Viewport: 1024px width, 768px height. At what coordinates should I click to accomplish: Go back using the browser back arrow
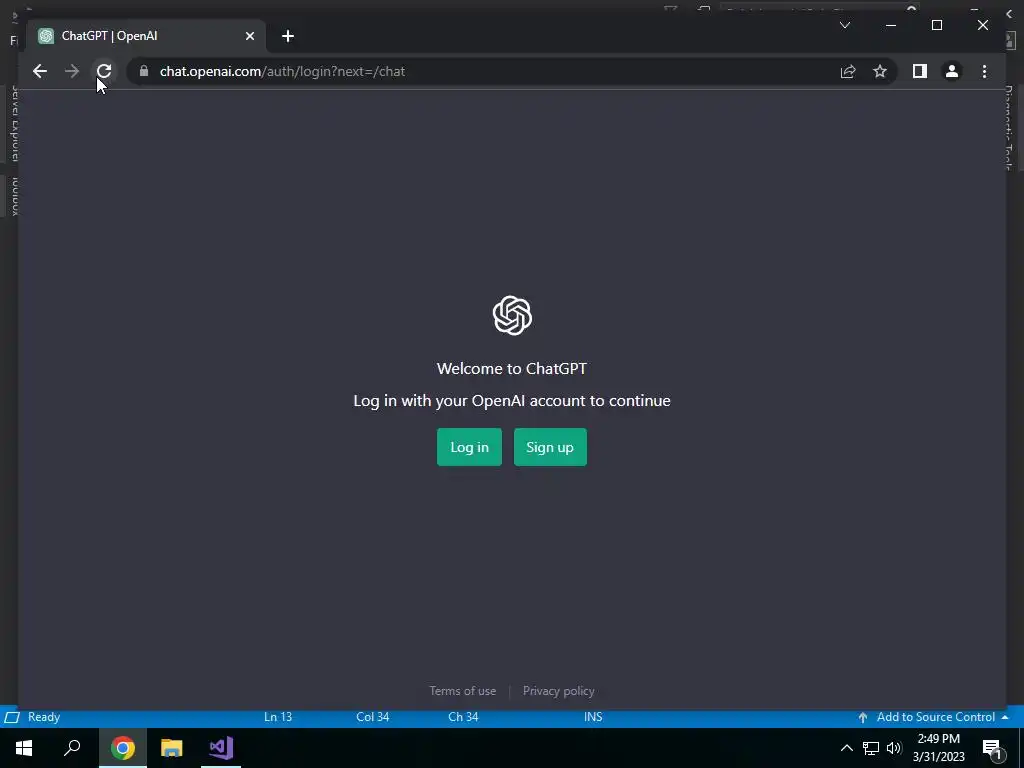tap(40, 71)
